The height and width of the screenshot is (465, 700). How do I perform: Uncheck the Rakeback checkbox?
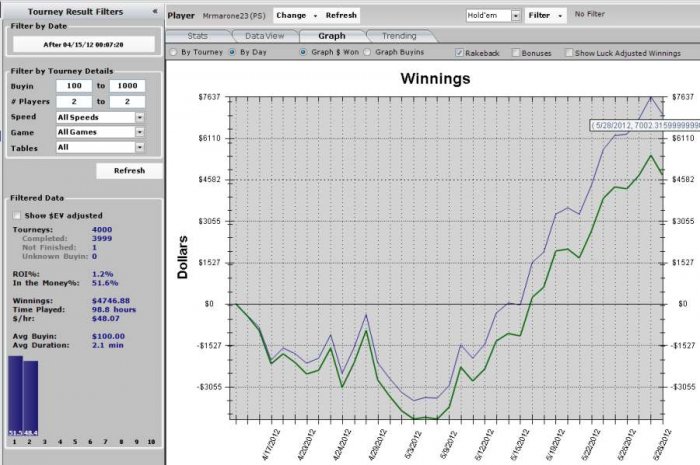click(459, 51)
